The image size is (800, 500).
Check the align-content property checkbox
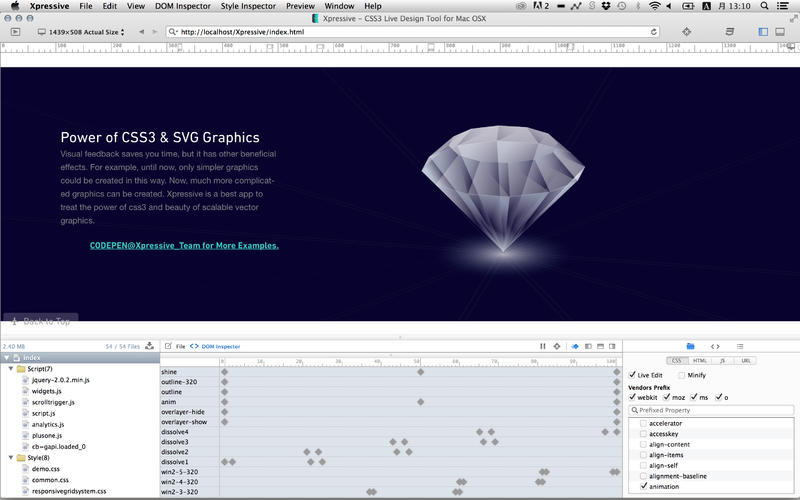click(x=643, y=444)
